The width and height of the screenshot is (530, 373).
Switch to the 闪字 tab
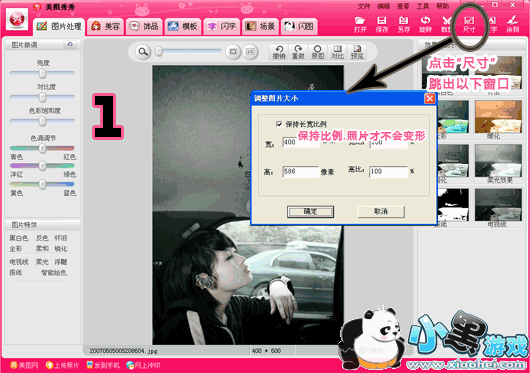[222, 27]
